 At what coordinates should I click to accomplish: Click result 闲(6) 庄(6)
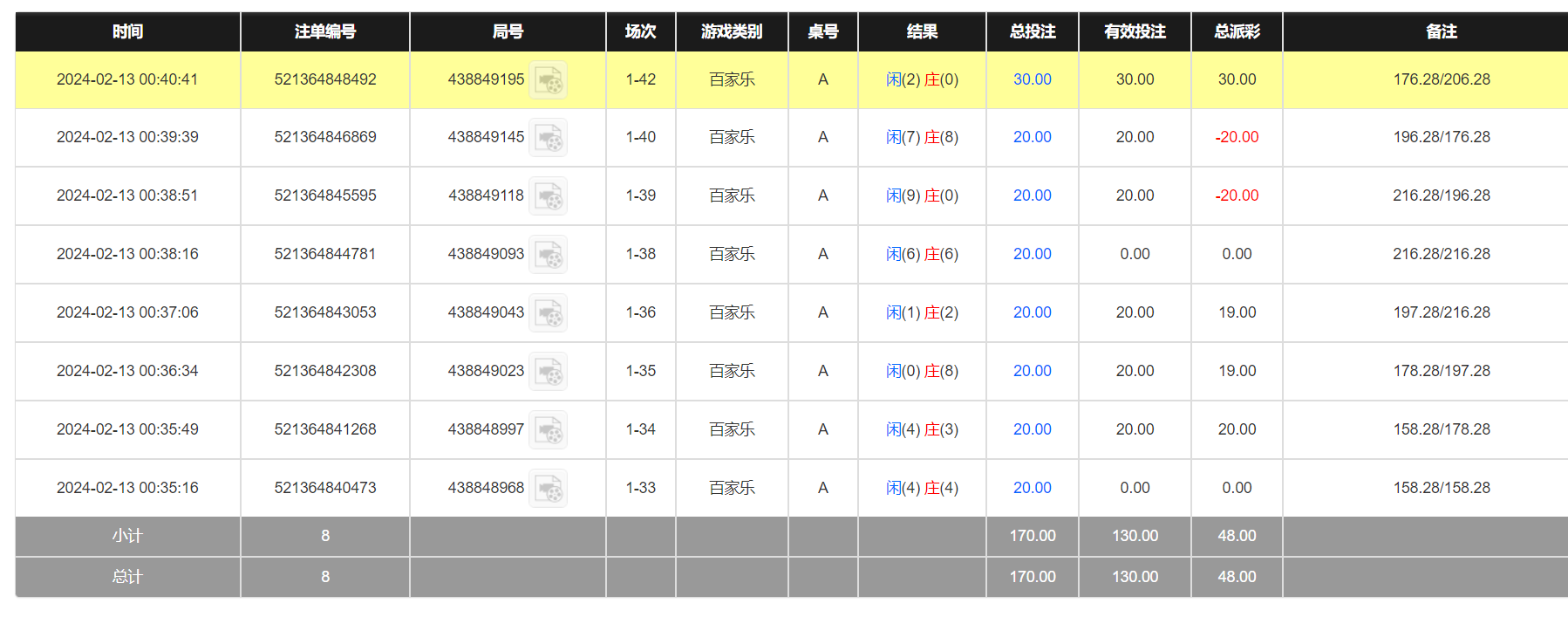tap(922, 254)
